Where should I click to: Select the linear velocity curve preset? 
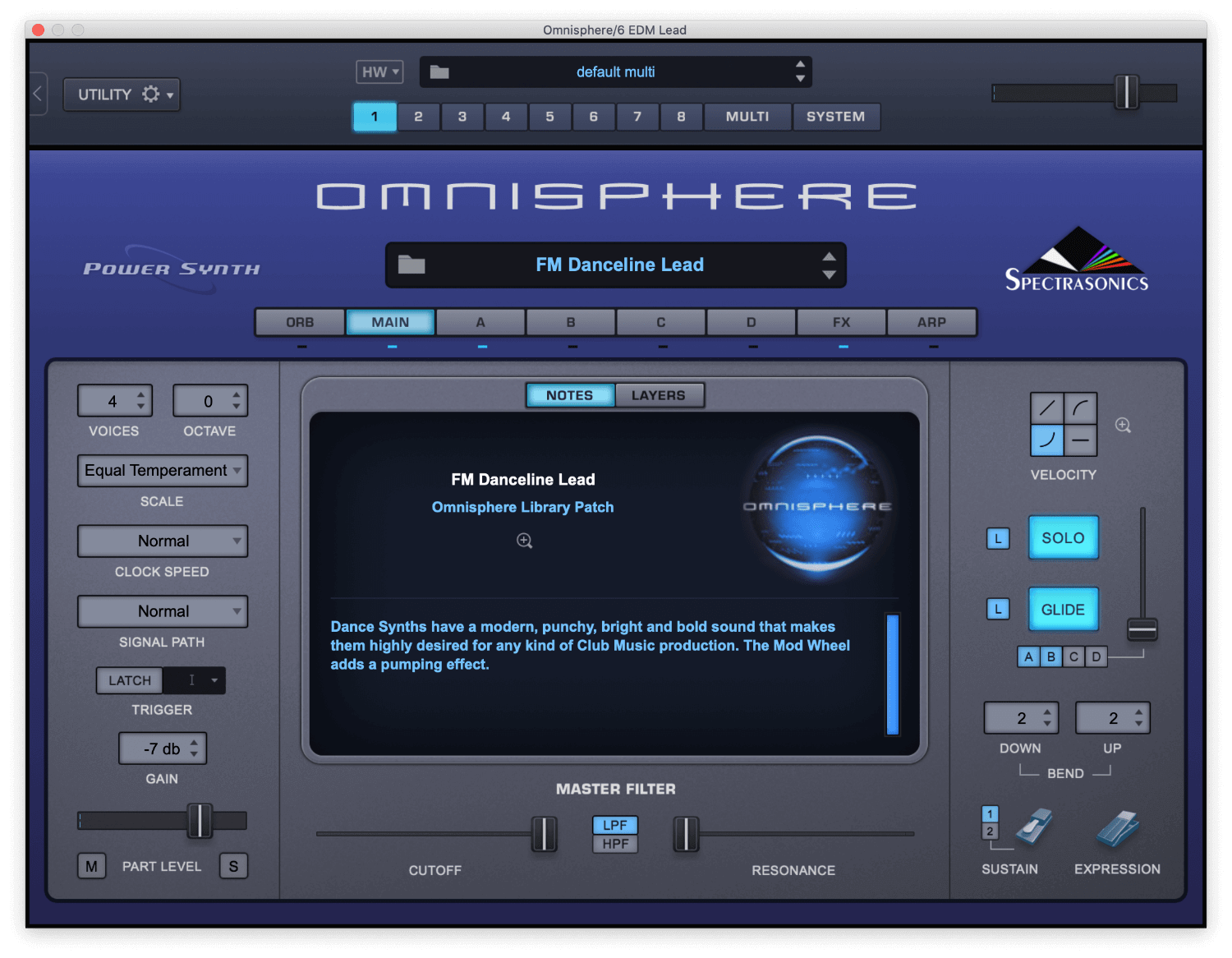pyautogui.click(x=1047, y=408)
